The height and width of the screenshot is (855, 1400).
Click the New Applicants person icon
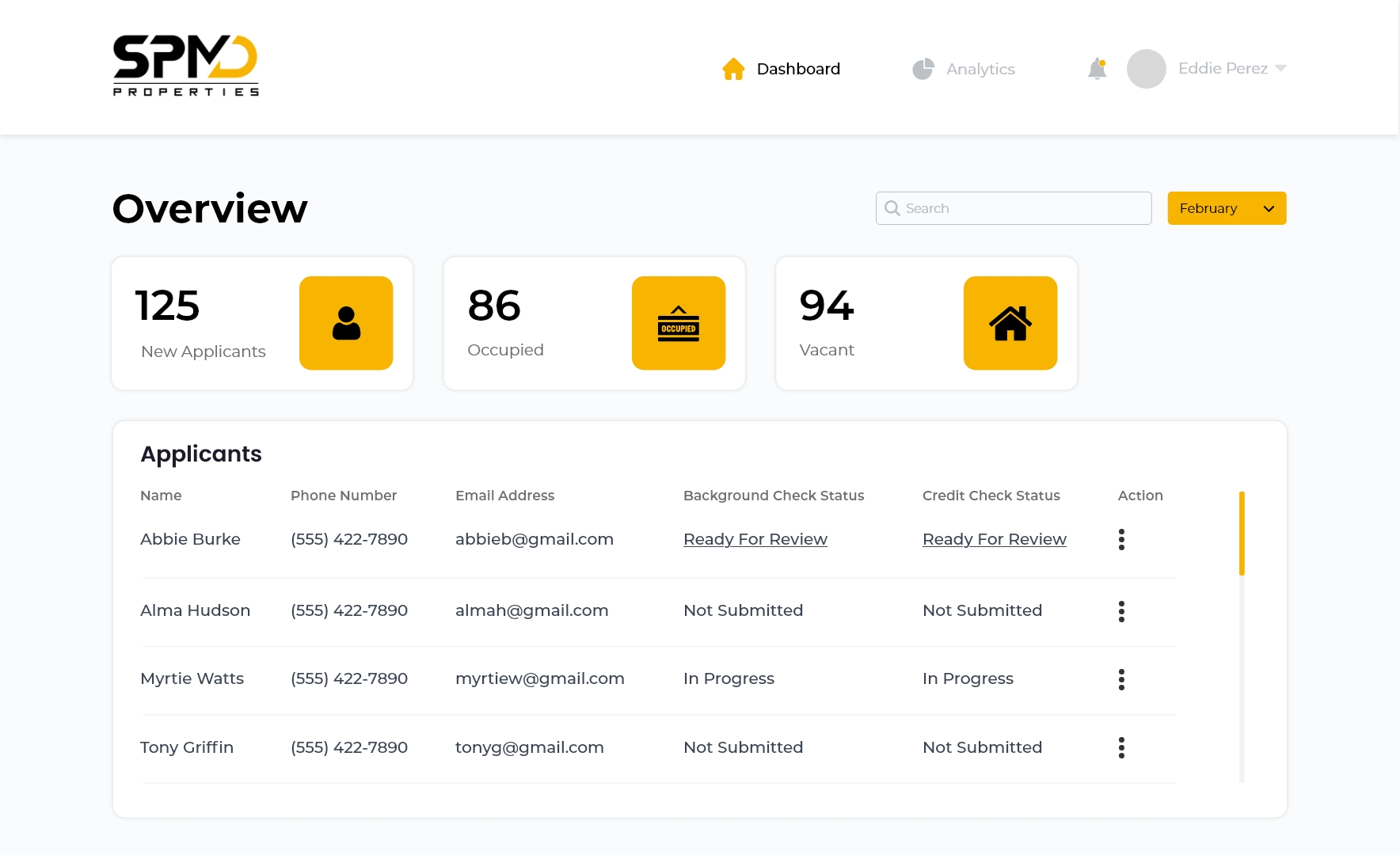coord(345,322)
